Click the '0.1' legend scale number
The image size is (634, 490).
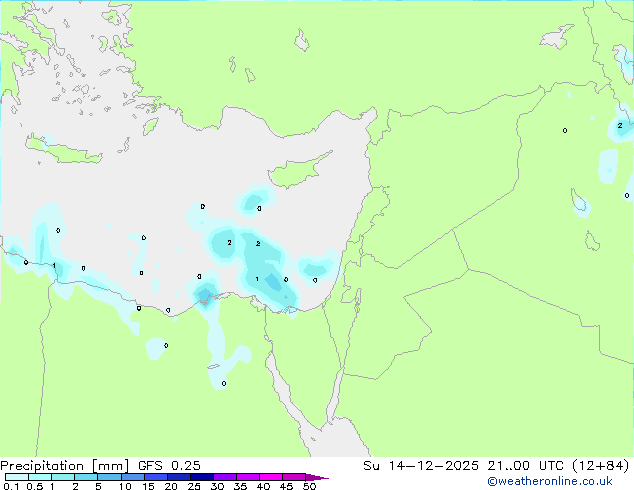11,486
